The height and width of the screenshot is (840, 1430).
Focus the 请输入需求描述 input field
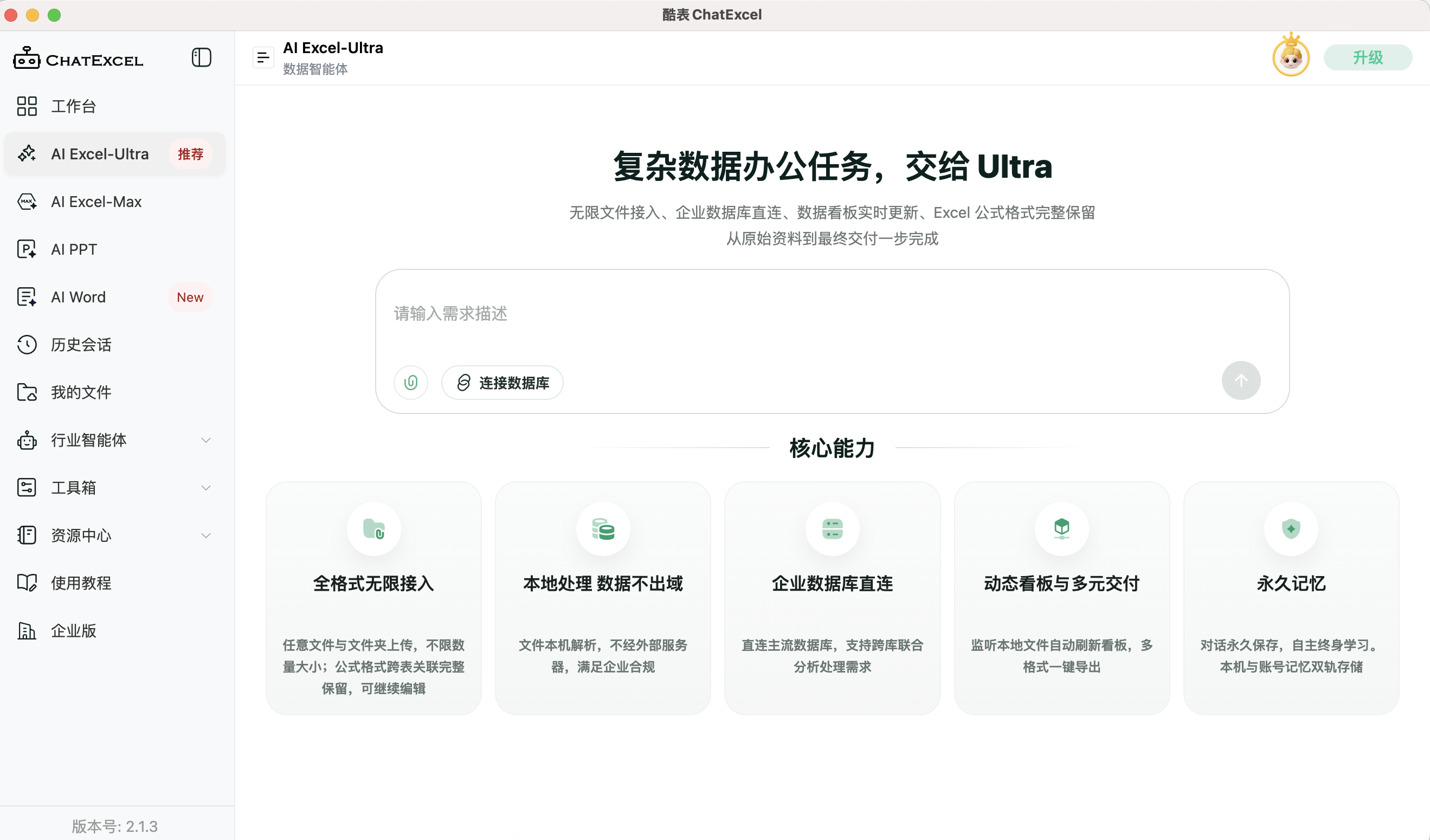pos(832,314)
